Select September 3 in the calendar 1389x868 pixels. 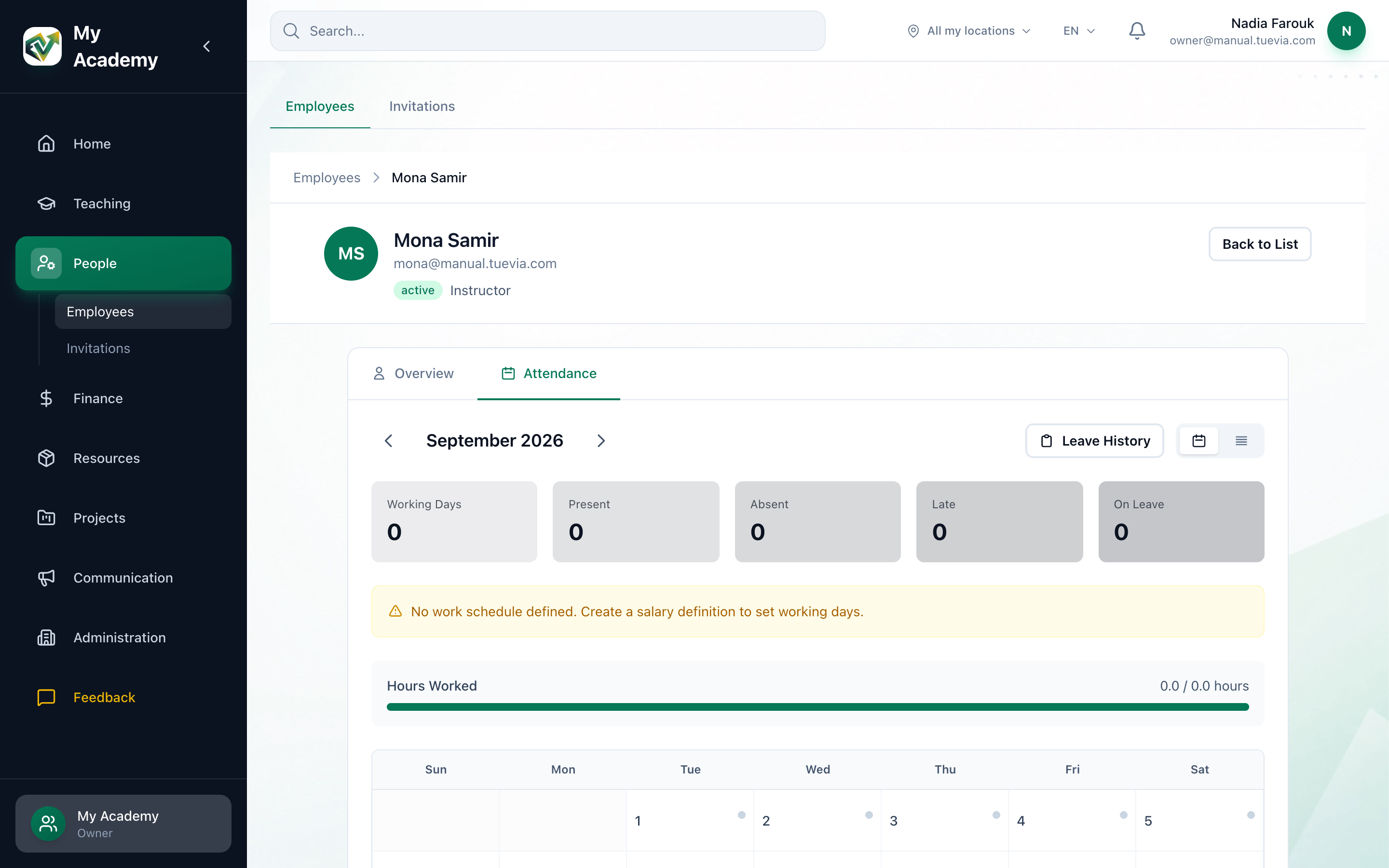point(945,820)
